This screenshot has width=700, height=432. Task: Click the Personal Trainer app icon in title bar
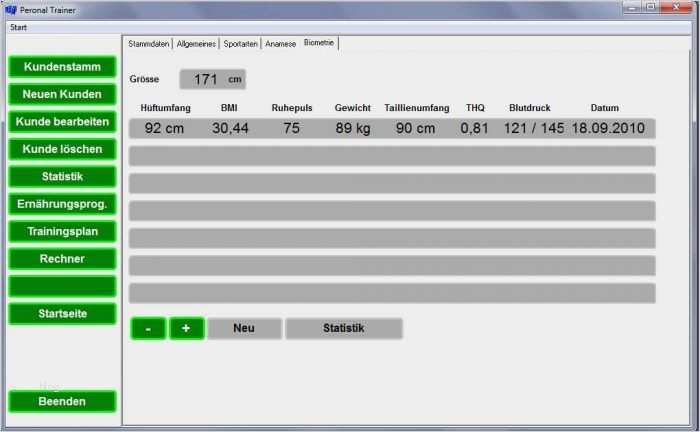[x=11, y=9]
